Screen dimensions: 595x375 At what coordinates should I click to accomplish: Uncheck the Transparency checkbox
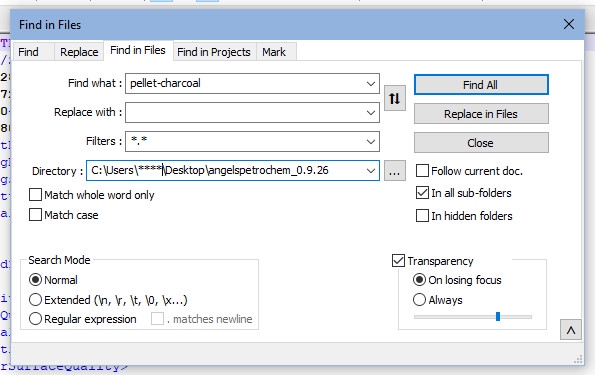click(398, 261)
